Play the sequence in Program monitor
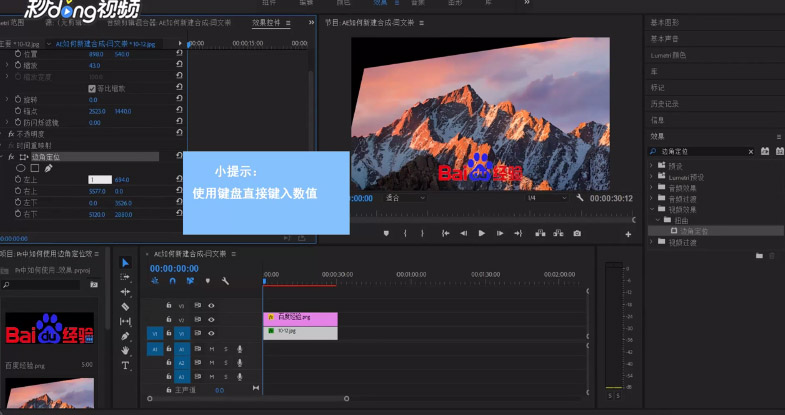 [482, 233]
